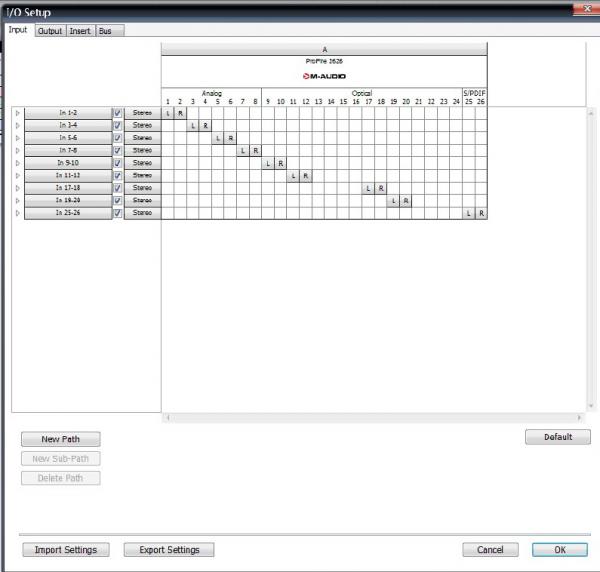Click the L assignment cell for In 9-10

click(x=268, y=163)
